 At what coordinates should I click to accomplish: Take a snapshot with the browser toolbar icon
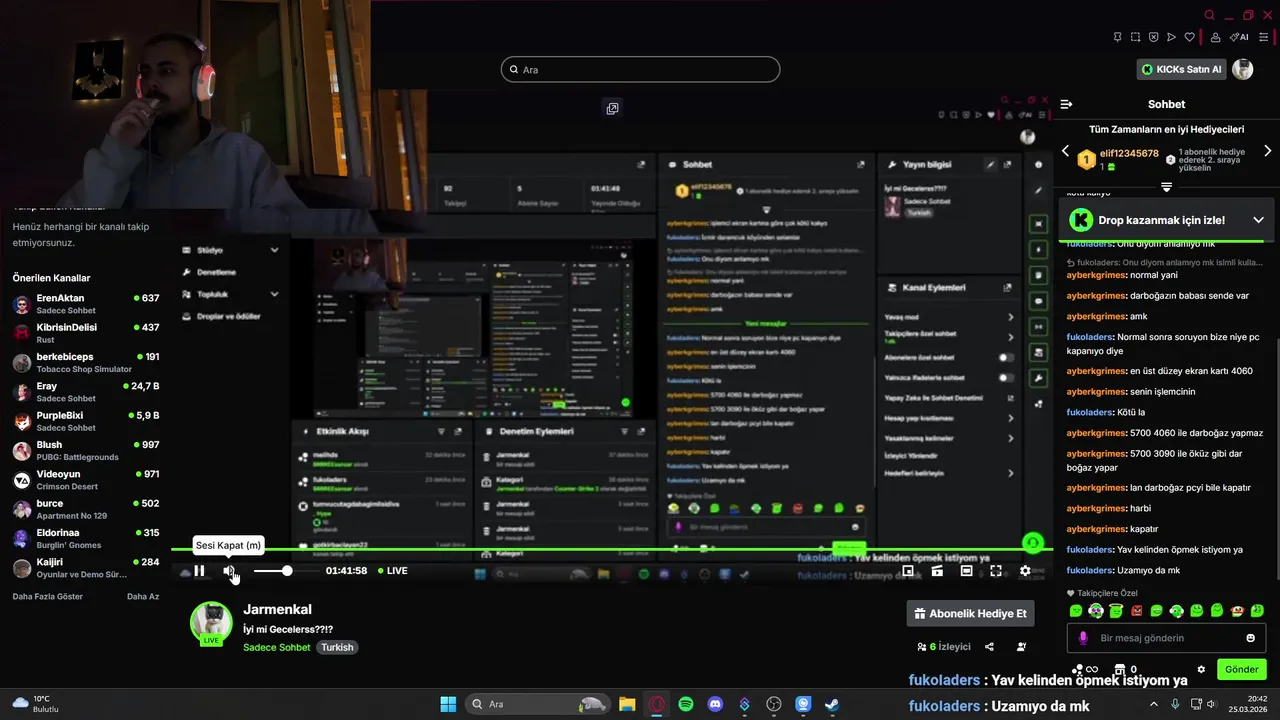click(1135, 37)
